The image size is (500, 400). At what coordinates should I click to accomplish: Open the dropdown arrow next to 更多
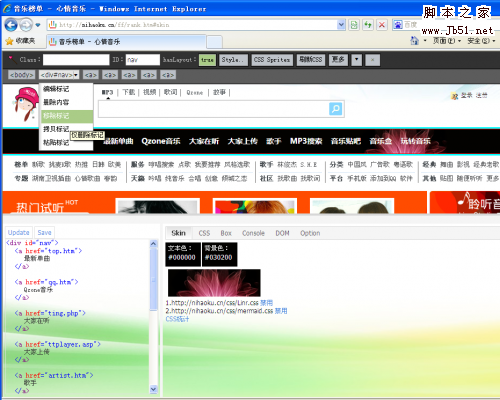click(357, 60)
